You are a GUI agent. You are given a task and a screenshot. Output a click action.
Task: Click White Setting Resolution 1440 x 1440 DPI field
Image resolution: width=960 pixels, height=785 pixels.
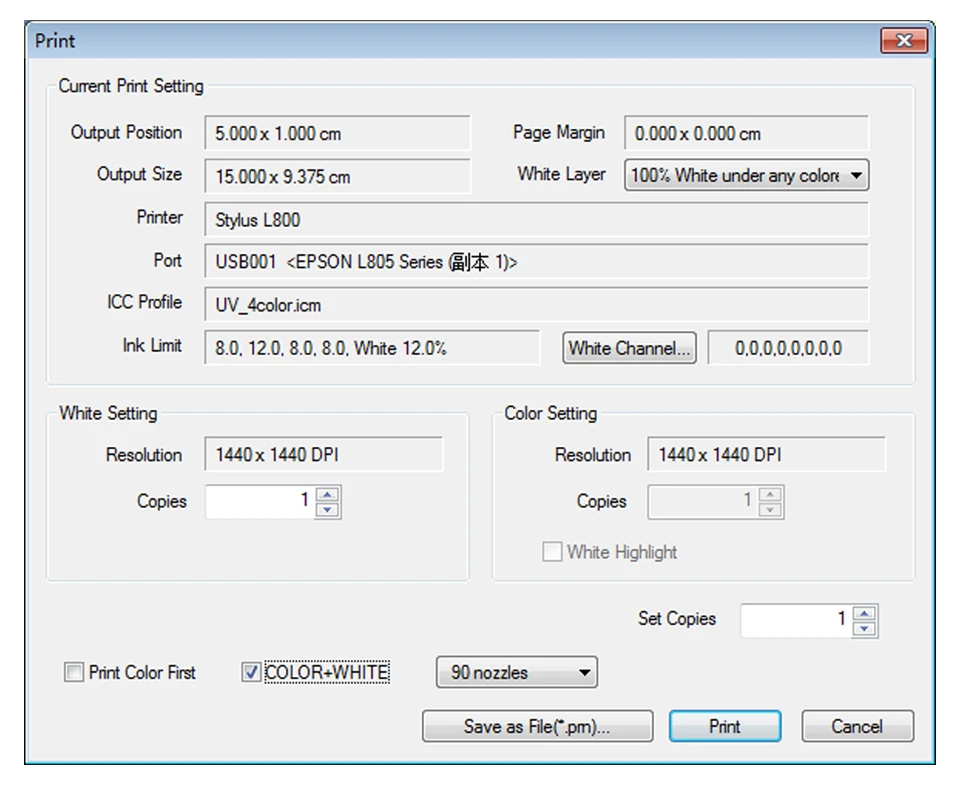point(323,454)
